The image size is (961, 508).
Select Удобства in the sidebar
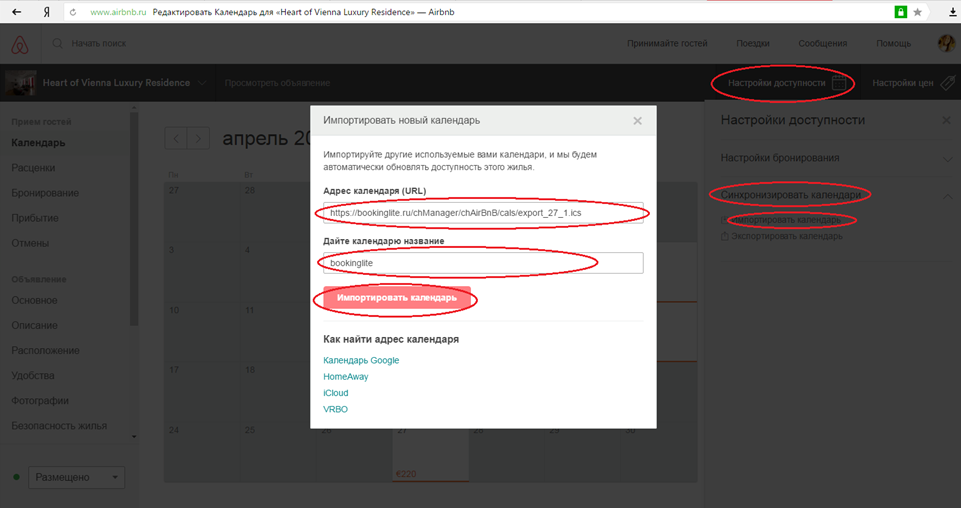coord(32,376)
